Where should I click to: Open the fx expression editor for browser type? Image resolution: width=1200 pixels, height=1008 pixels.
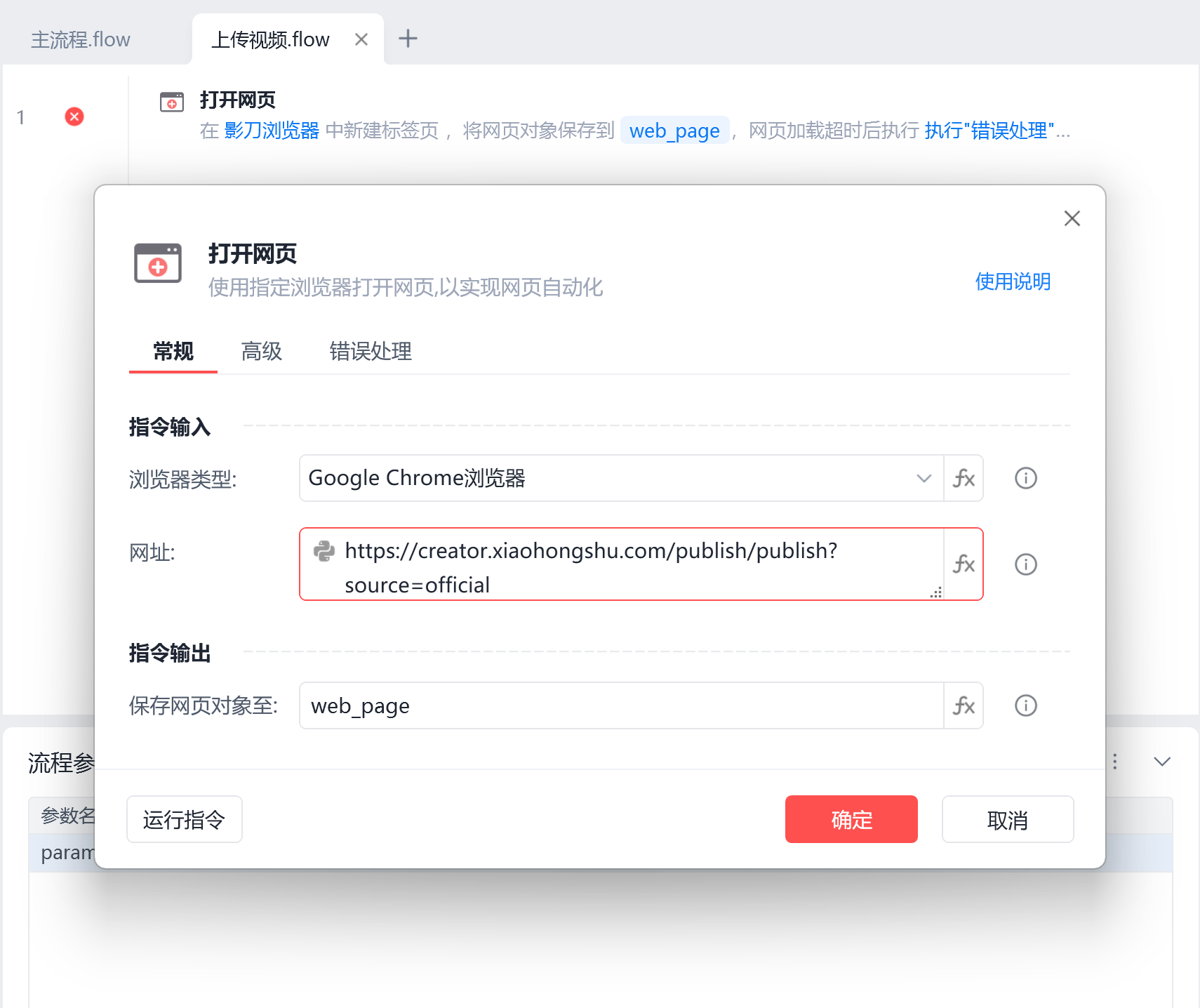click(964, 478)
